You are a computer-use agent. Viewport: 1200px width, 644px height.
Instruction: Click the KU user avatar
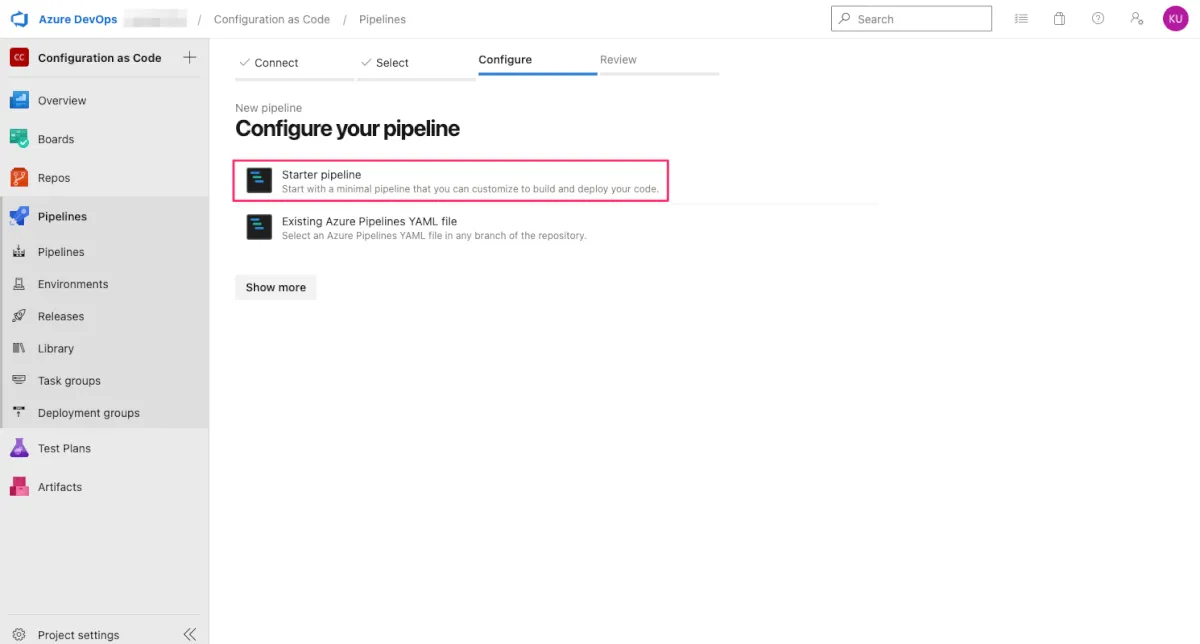[x=1175, y=19]
